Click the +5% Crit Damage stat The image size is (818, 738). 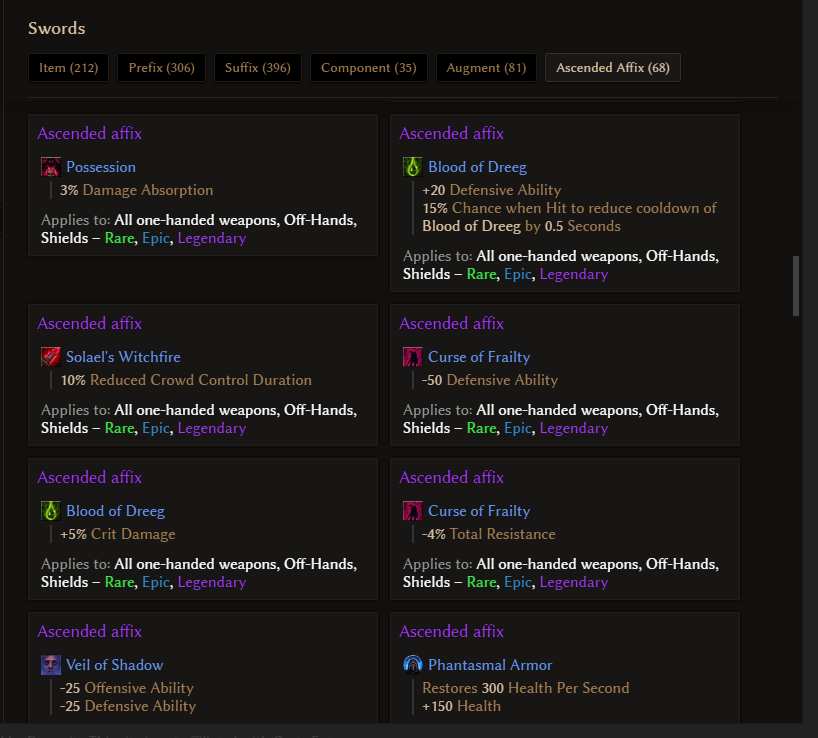(x=117, y=534)
